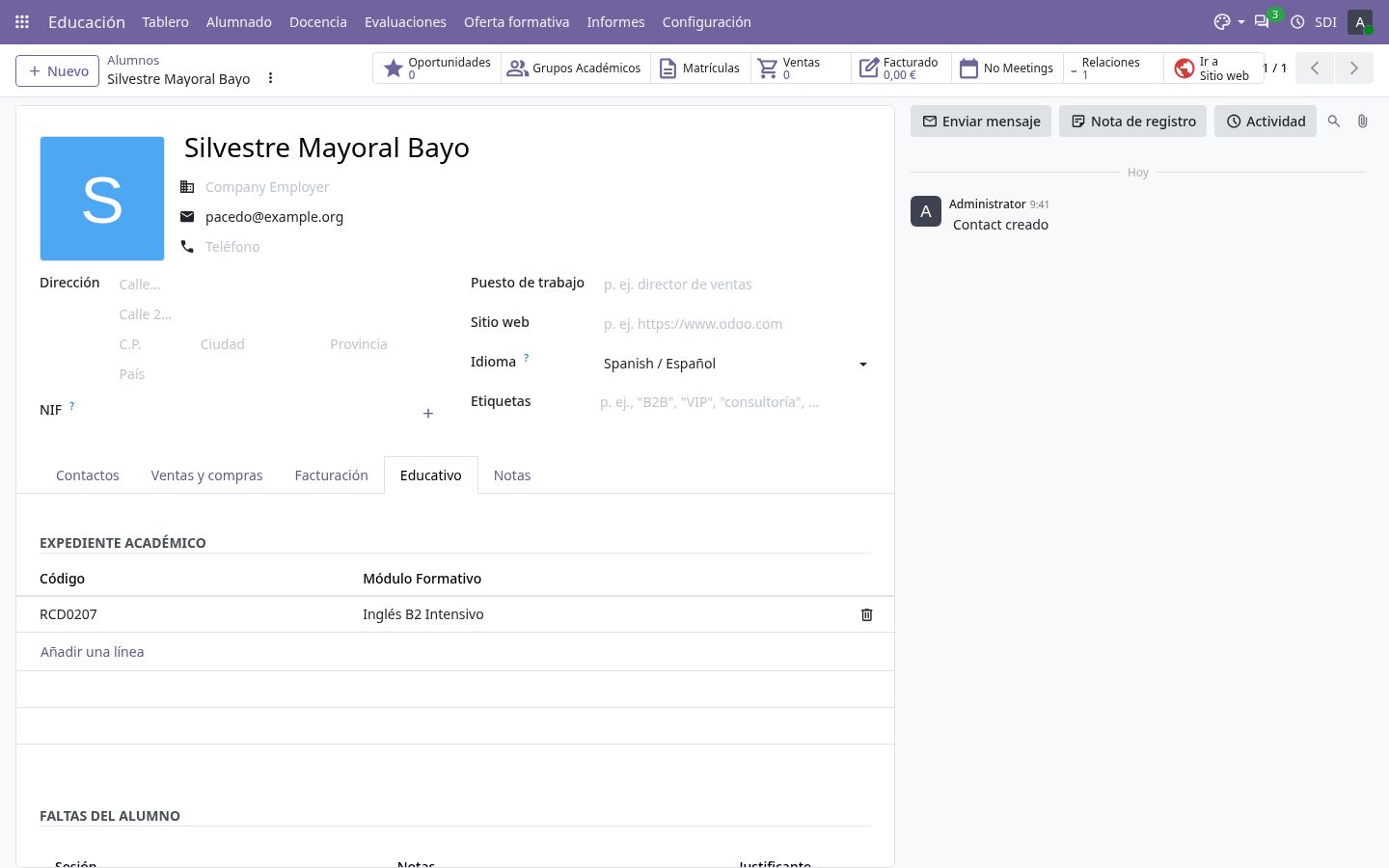
Task: Open the activities clock icon
Action: 1297,21
